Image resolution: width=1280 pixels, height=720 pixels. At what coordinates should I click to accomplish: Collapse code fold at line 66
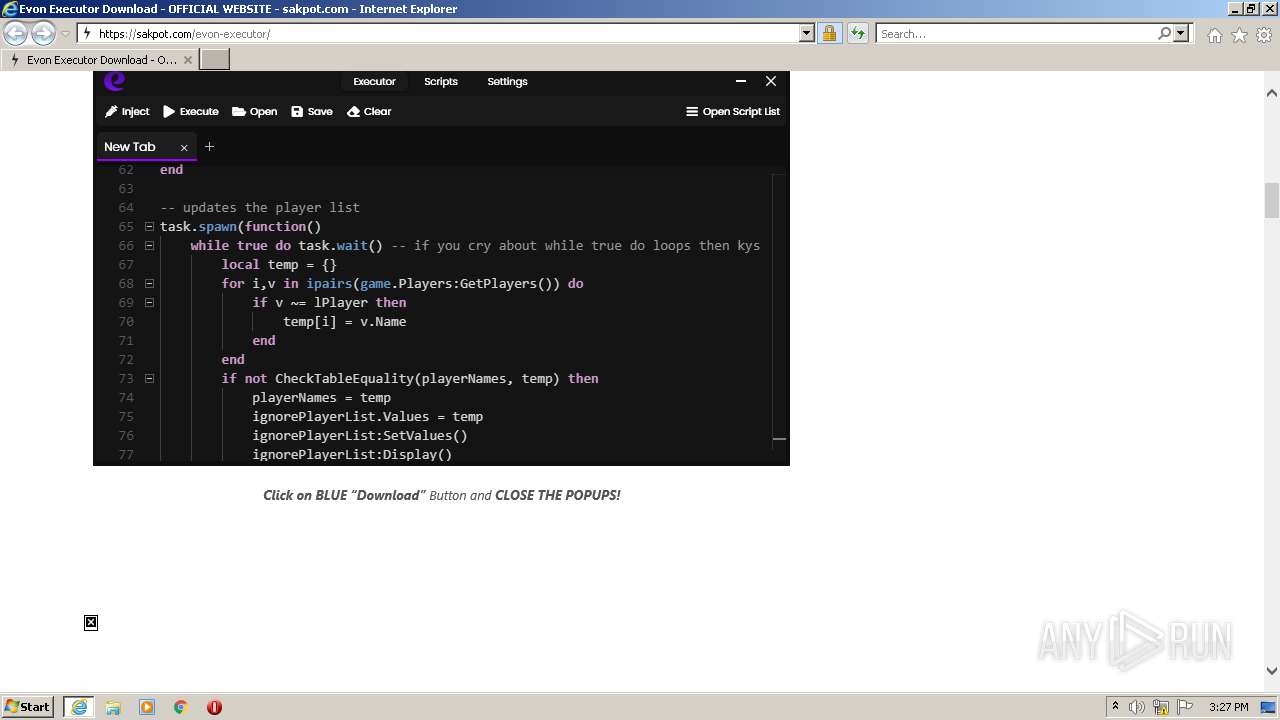[x=149, y=245]
